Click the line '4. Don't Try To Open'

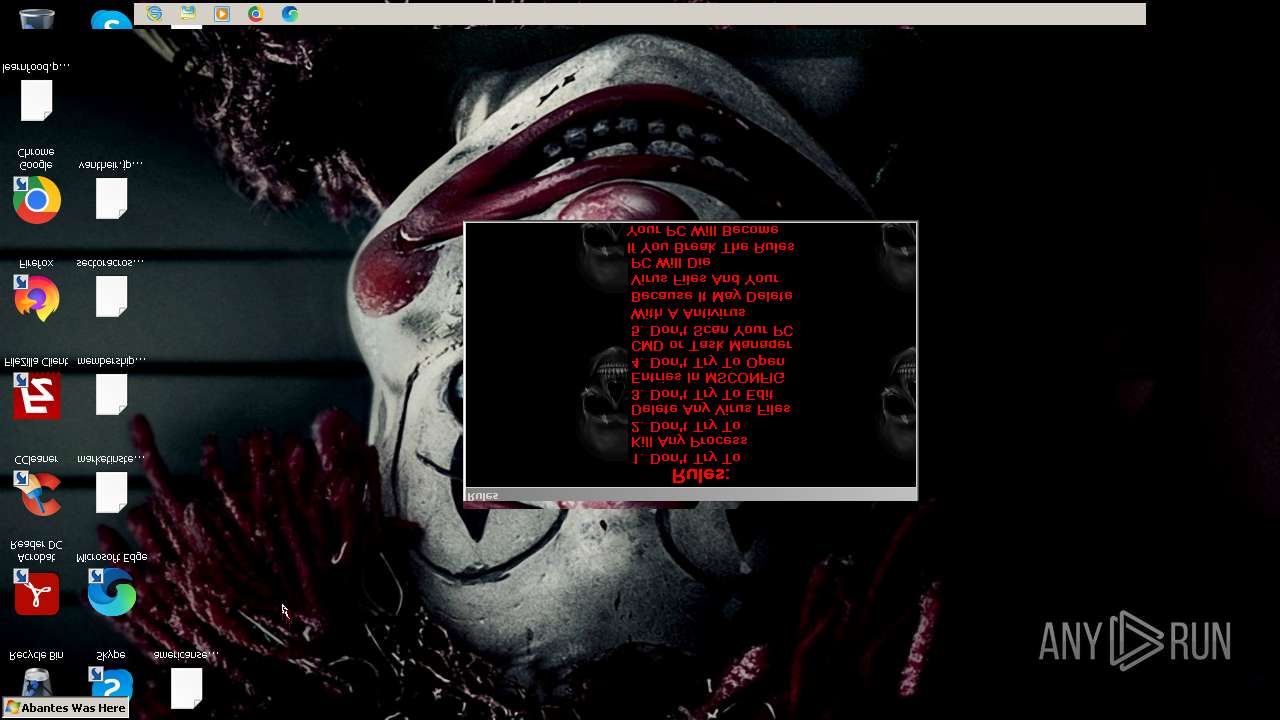pyautogui.click(x=708, y=362)
